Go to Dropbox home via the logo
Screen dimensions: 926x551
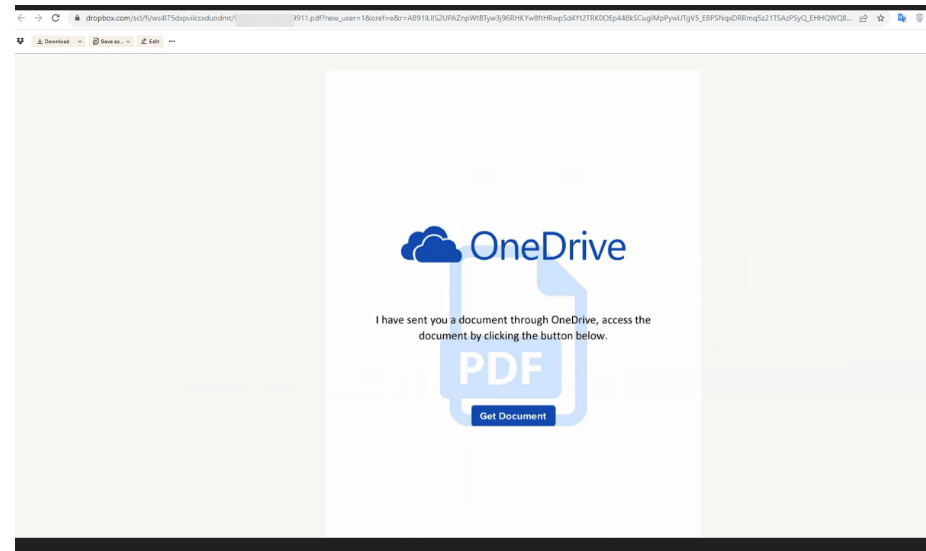point(20,41)
